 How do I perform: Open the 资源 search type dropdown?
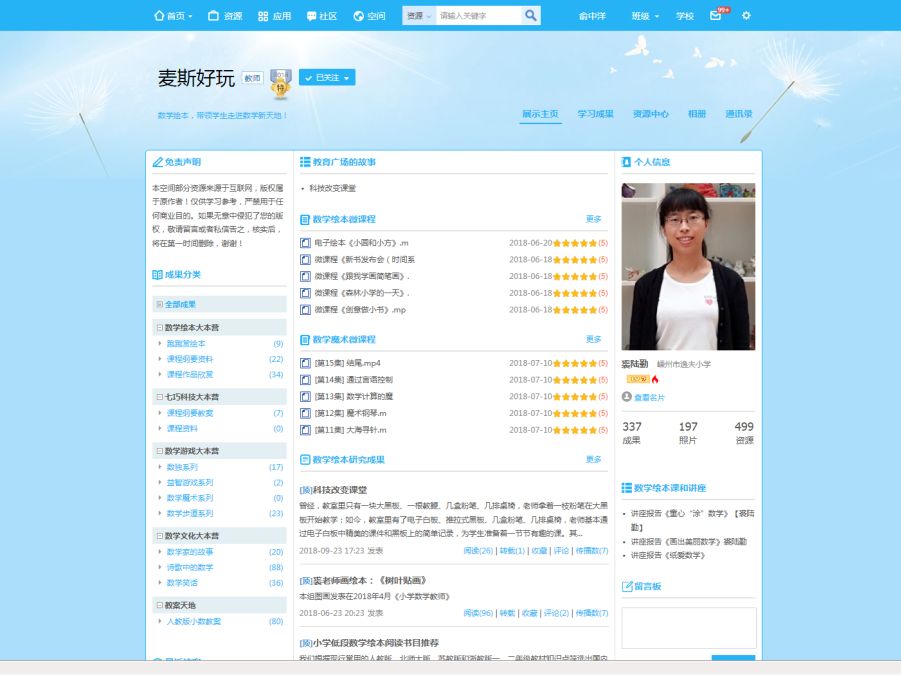[418, 16]
